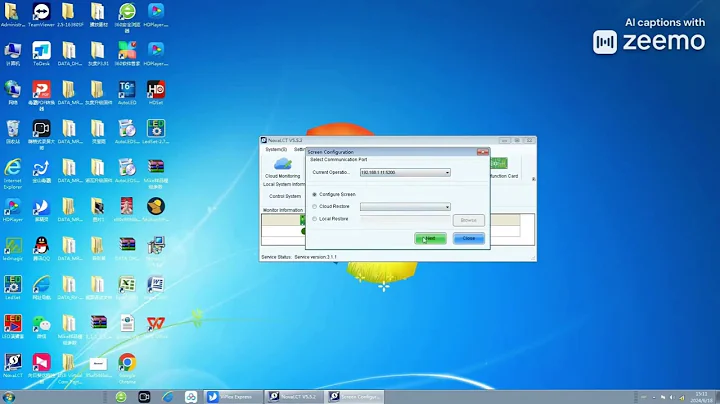Click the volume icon in the system tray
The width and height of the screenshot is (720, 404).
click(672, 398)
